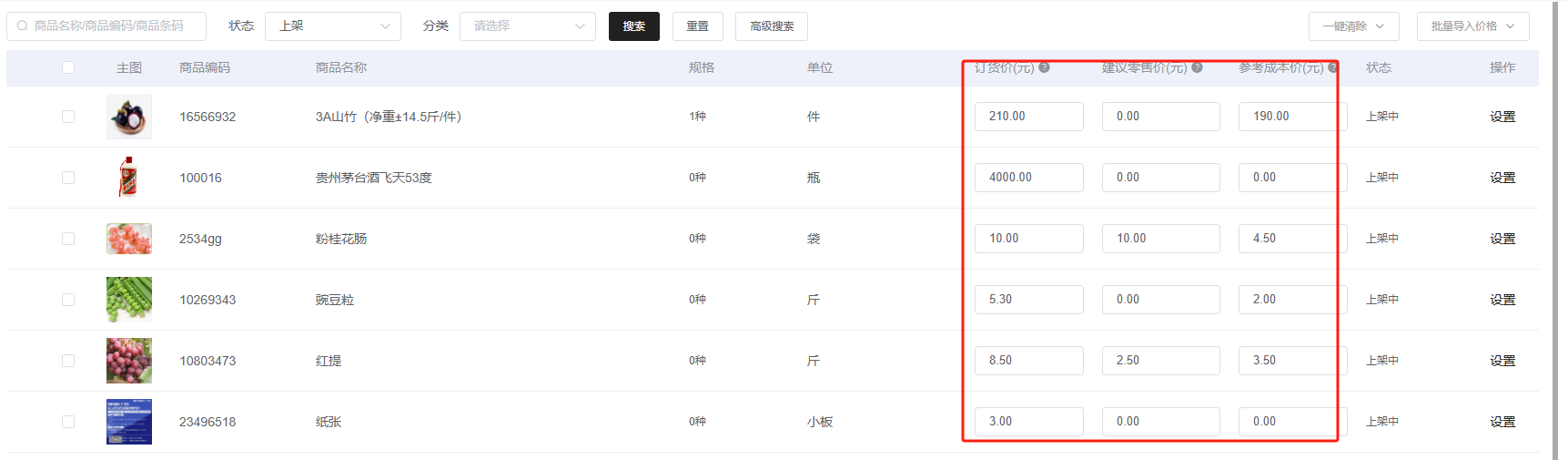Click the black 搜索 button
Viewport: 1568px width, 460px height.
(634, 26)
